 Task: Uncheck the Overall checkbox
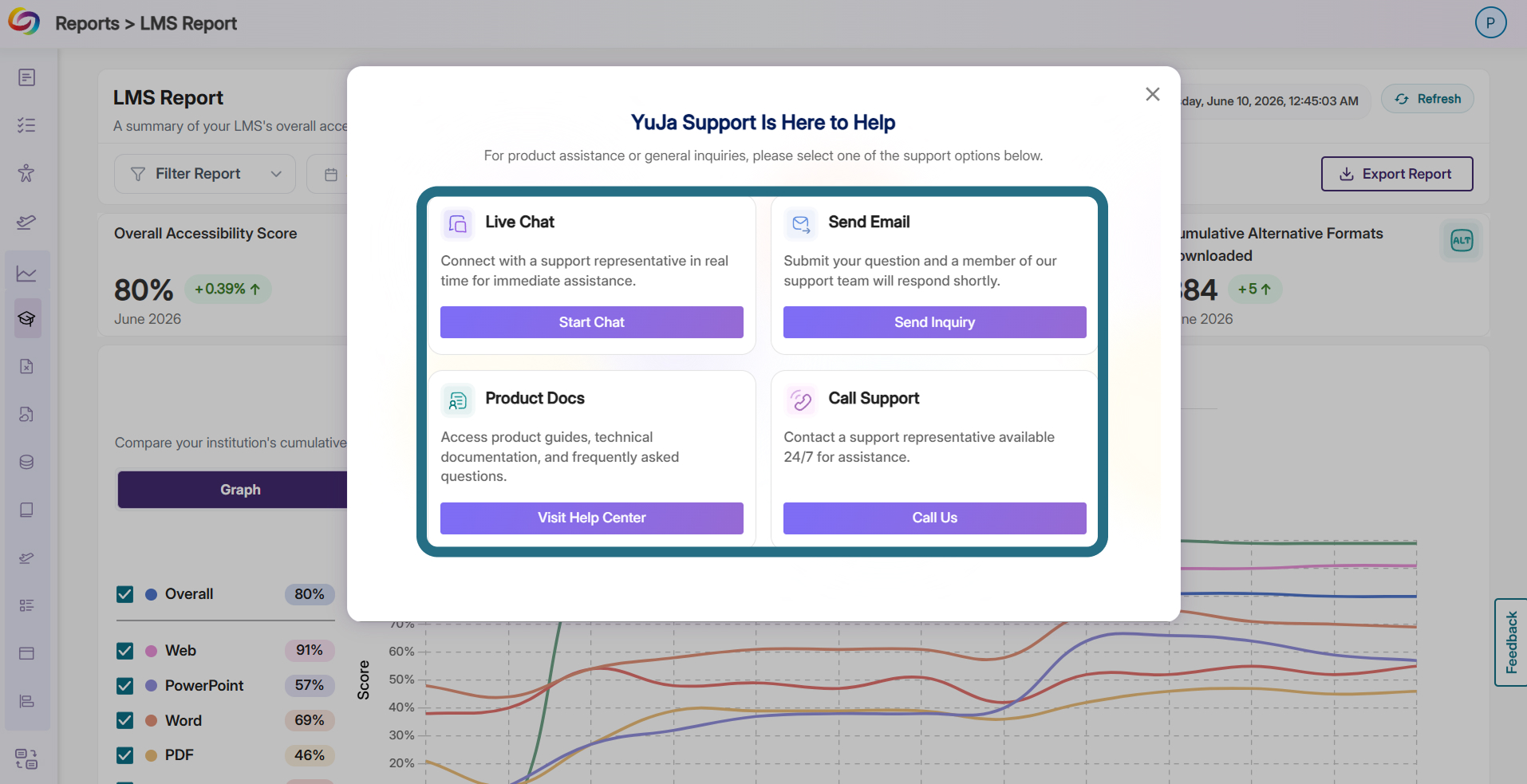coord(125,594)
